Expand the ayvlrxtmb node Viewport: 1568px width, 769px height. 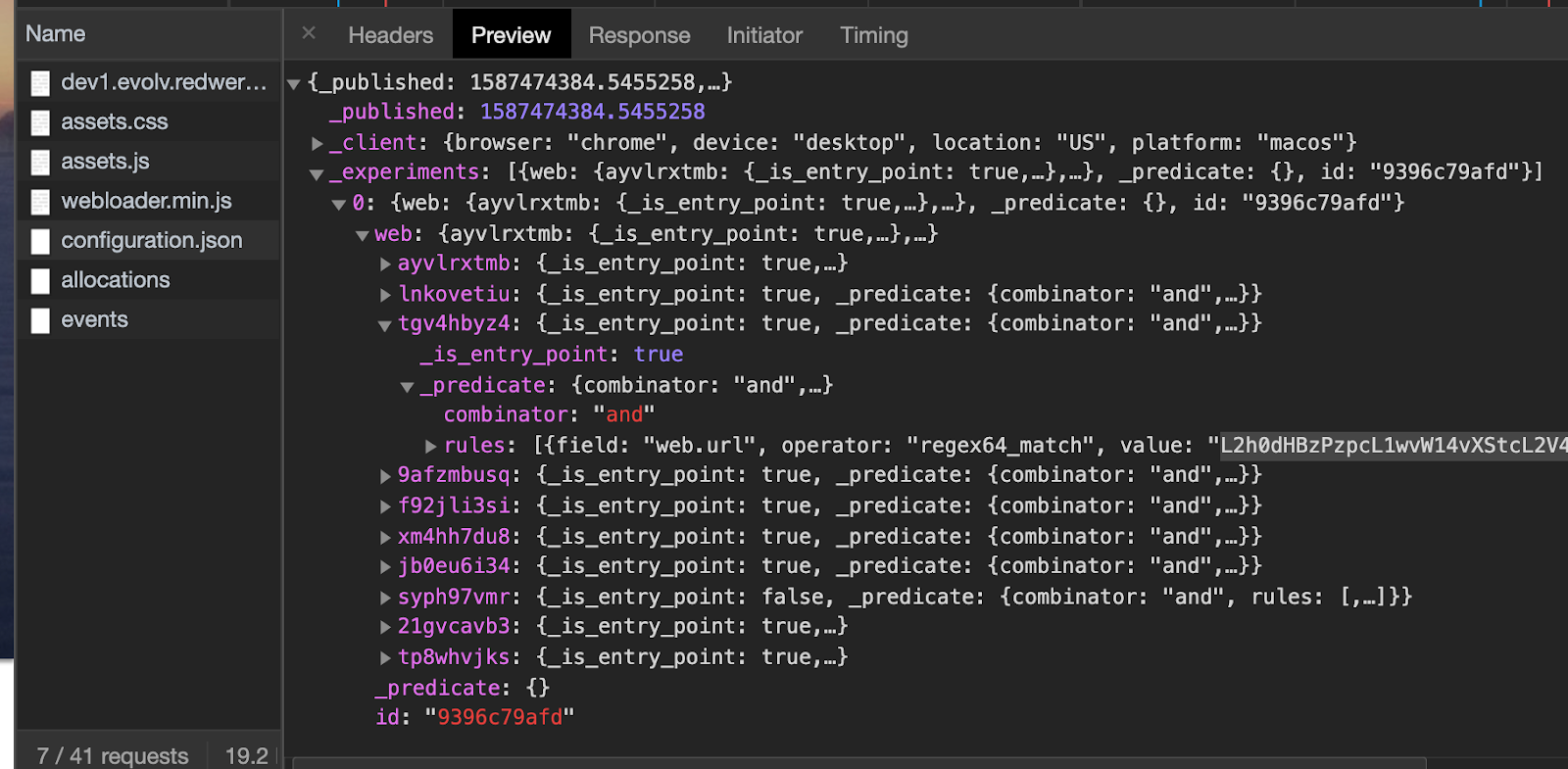(386, 264)
